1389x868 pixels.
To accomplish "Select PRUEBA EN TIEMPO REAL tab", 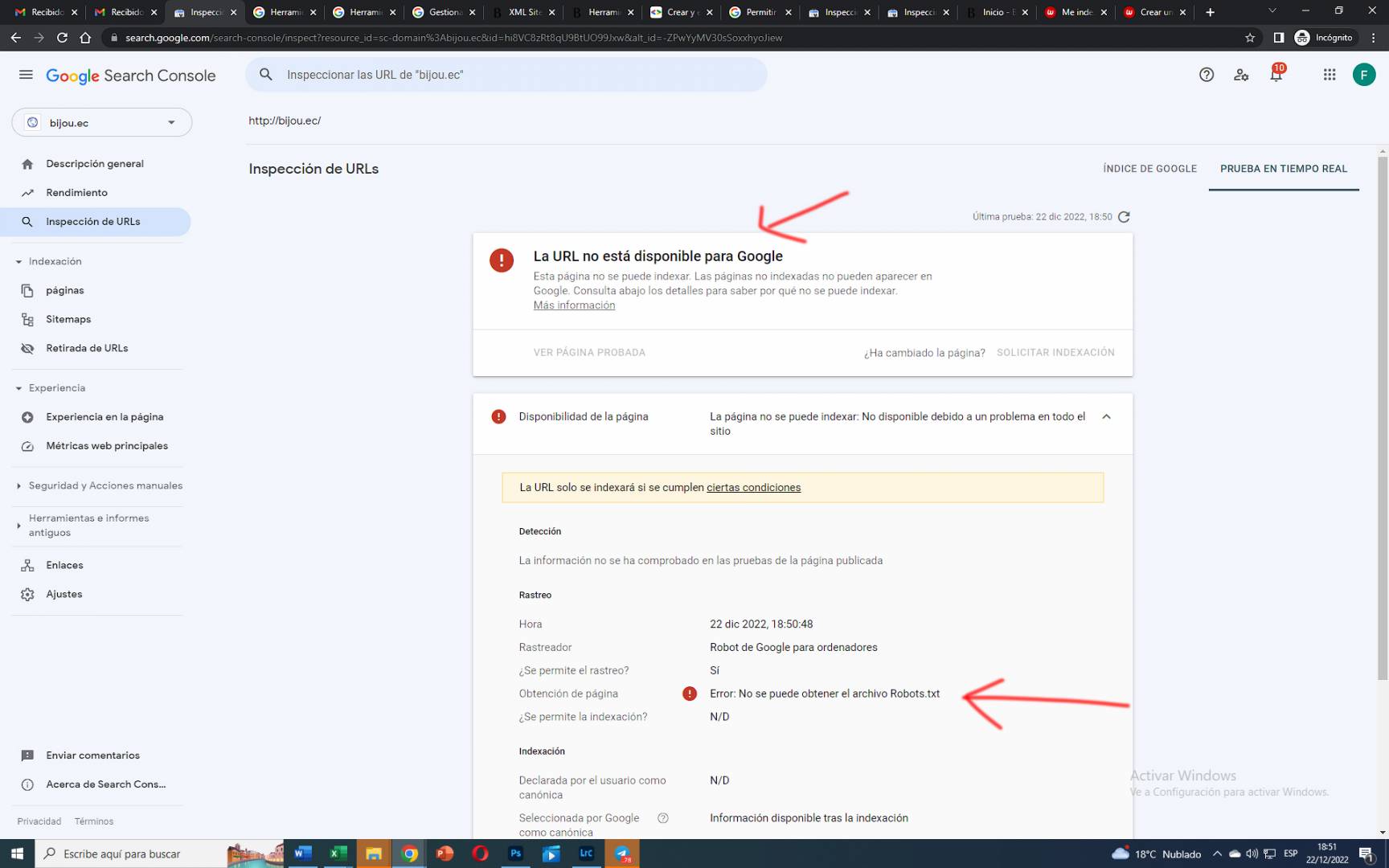I will (1284, 169).
